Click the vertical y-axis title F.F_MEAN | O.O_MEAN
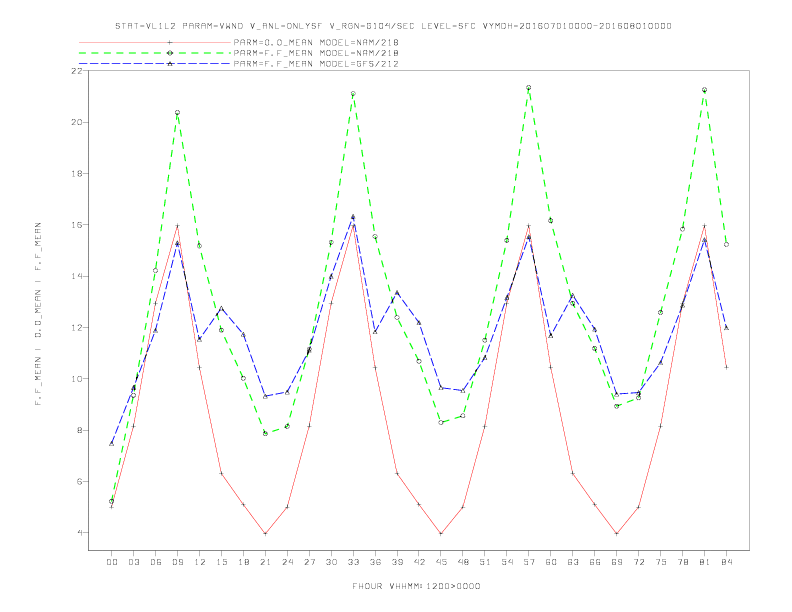The height and width of the screenshot is (612, 792). pyautogui.click(x=38, y=314)
